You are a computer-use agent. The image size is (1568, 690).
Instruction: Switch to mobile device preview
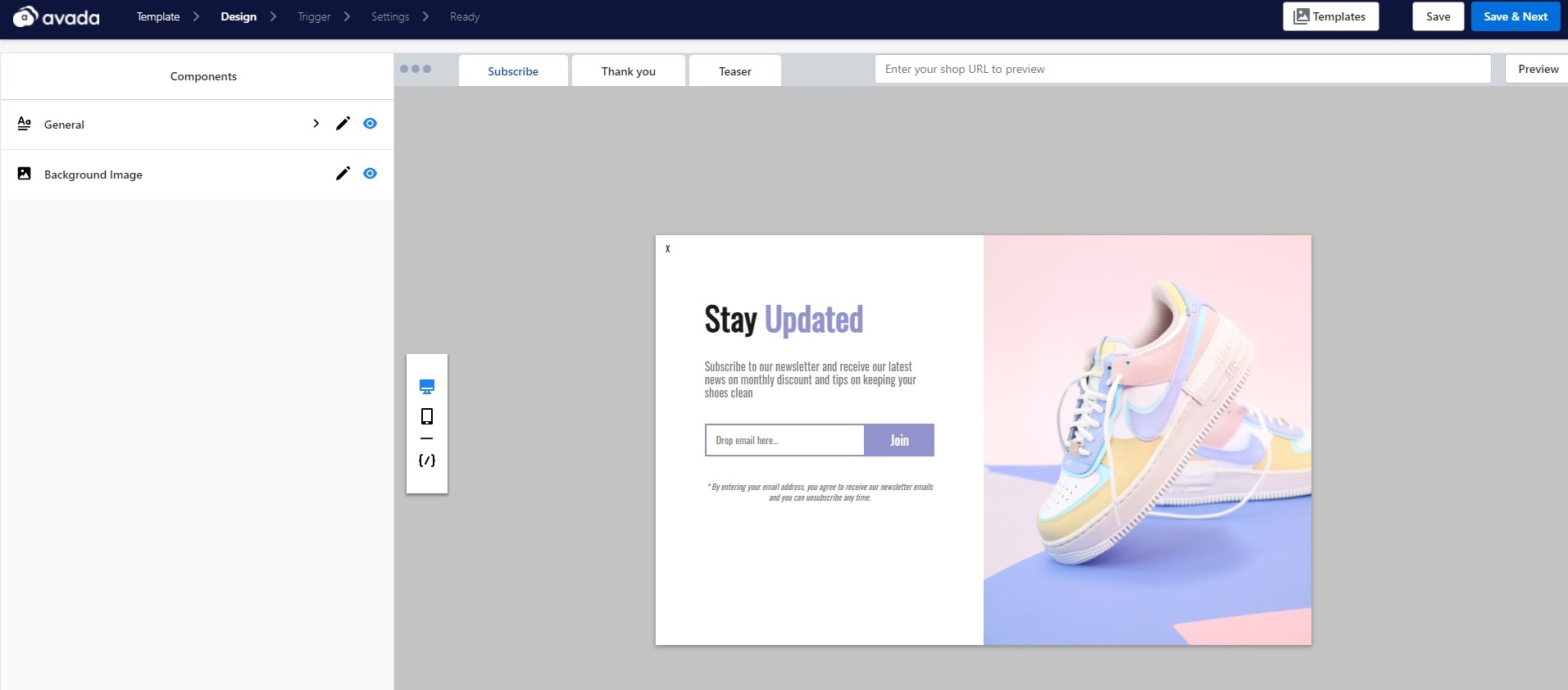(427, 416)
